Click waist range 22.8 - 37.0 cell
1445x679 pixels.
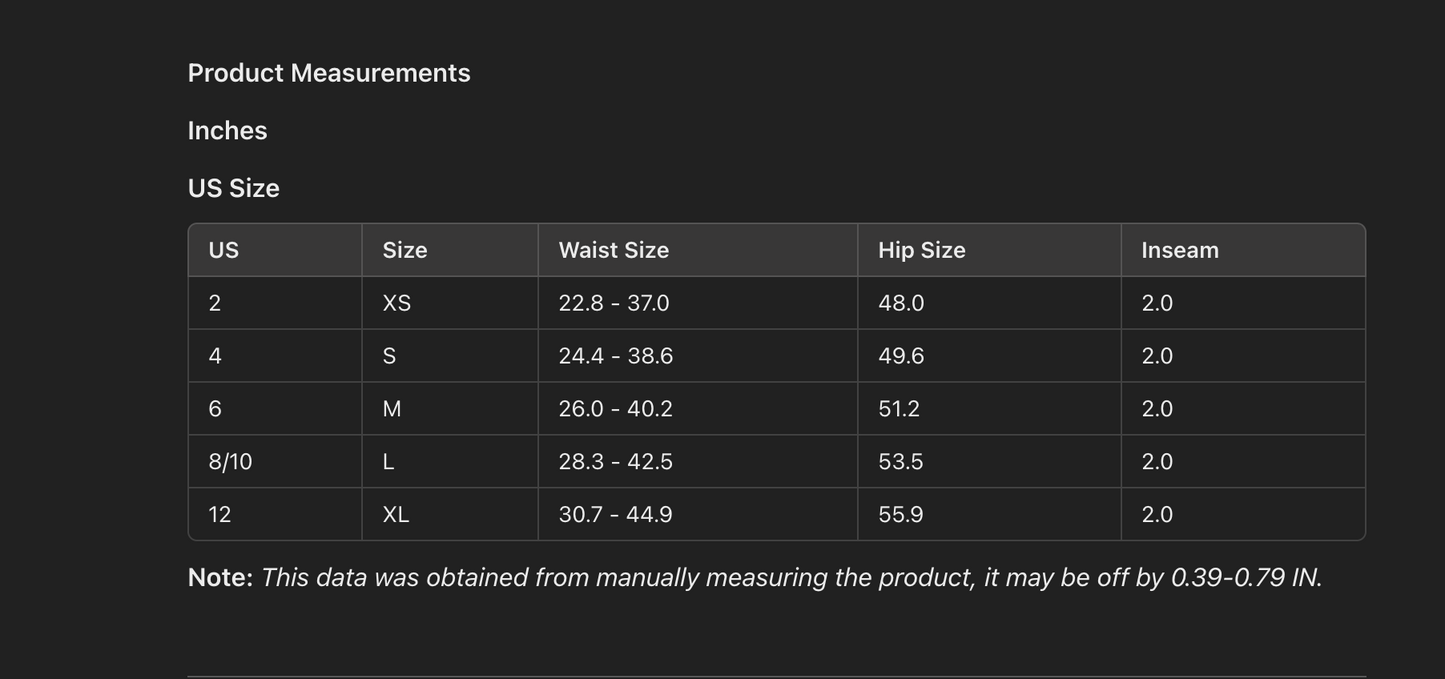point(613,303)
